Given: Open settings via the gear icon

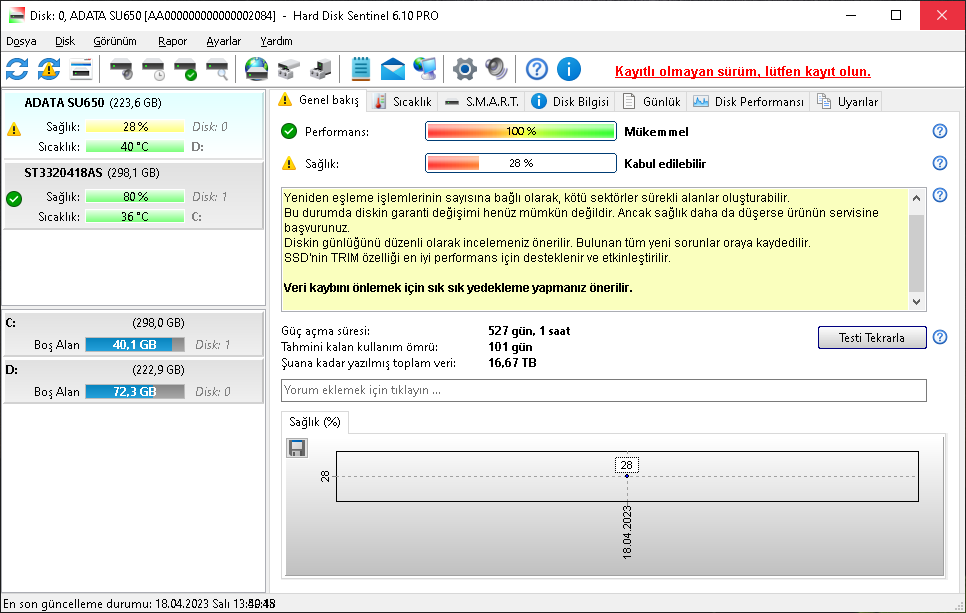Looking at the screenshot, I should (x=465, y=69).
